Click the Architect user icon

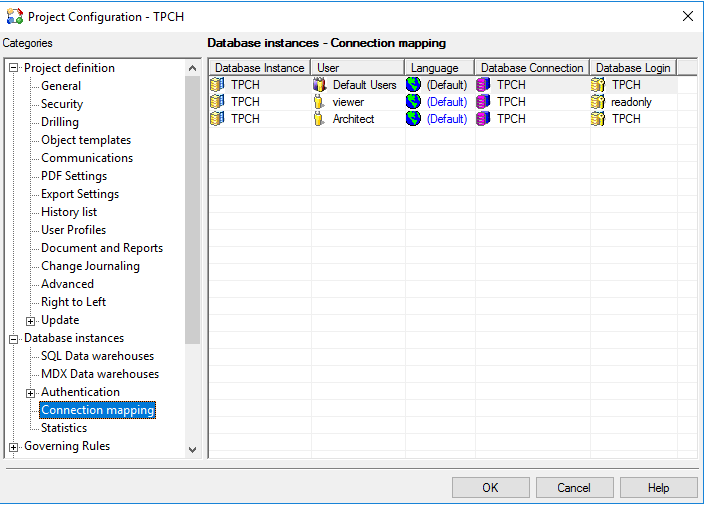pos(321,119)
